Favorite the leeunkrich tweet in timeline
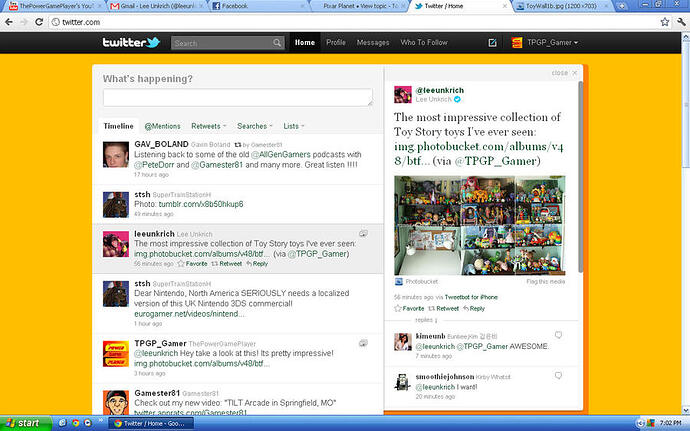This screenshot has width=690, height=431. (x=195, y=264)
